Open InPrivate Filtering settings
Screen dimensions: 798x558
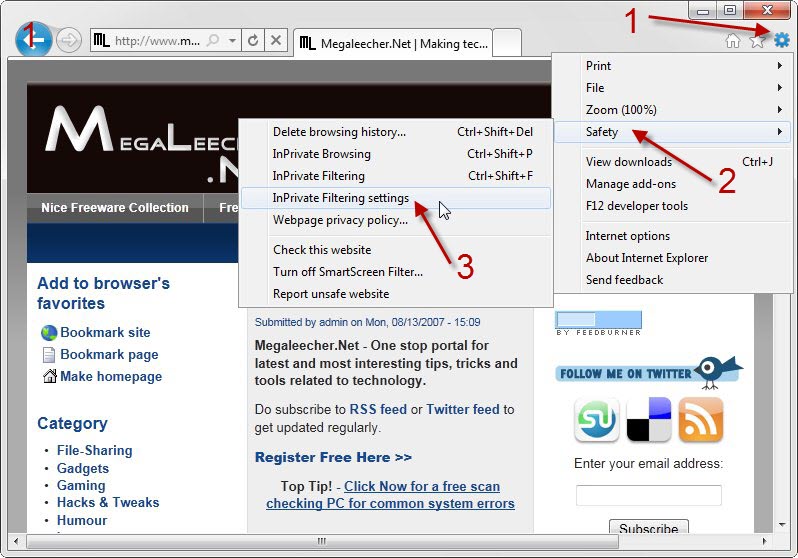point(395,198)
